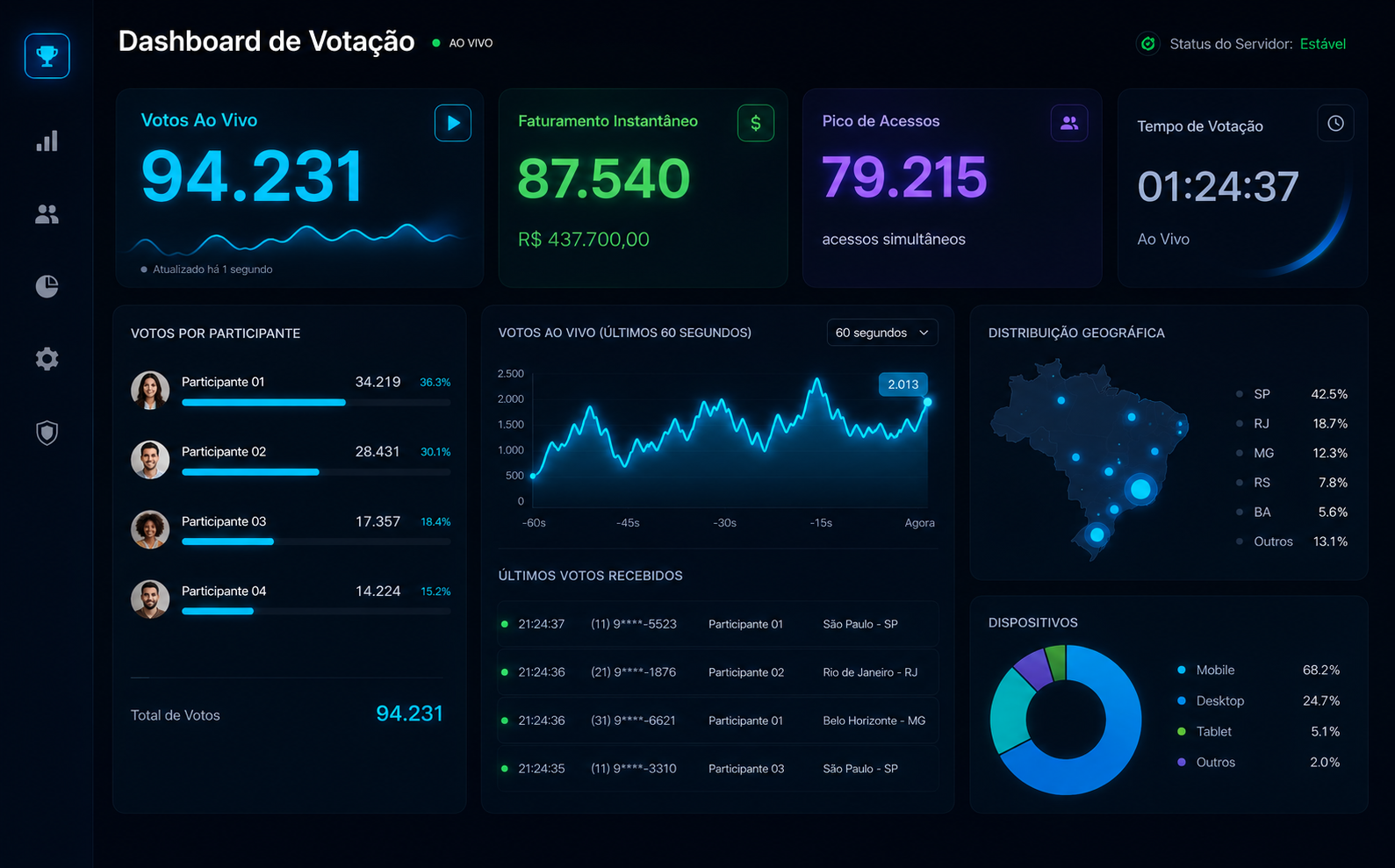Click Rio de Janeiro - RJ location cell
Screen dimensions: 1395x868
point(870,672)
